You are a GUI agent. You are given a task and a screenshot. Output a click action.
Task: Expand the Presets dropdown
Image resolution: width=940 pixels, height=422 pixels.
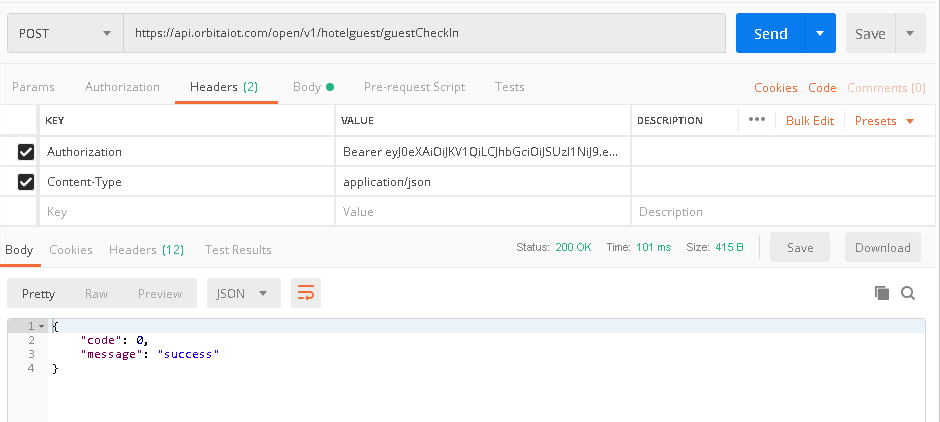(x=884, y=121)
